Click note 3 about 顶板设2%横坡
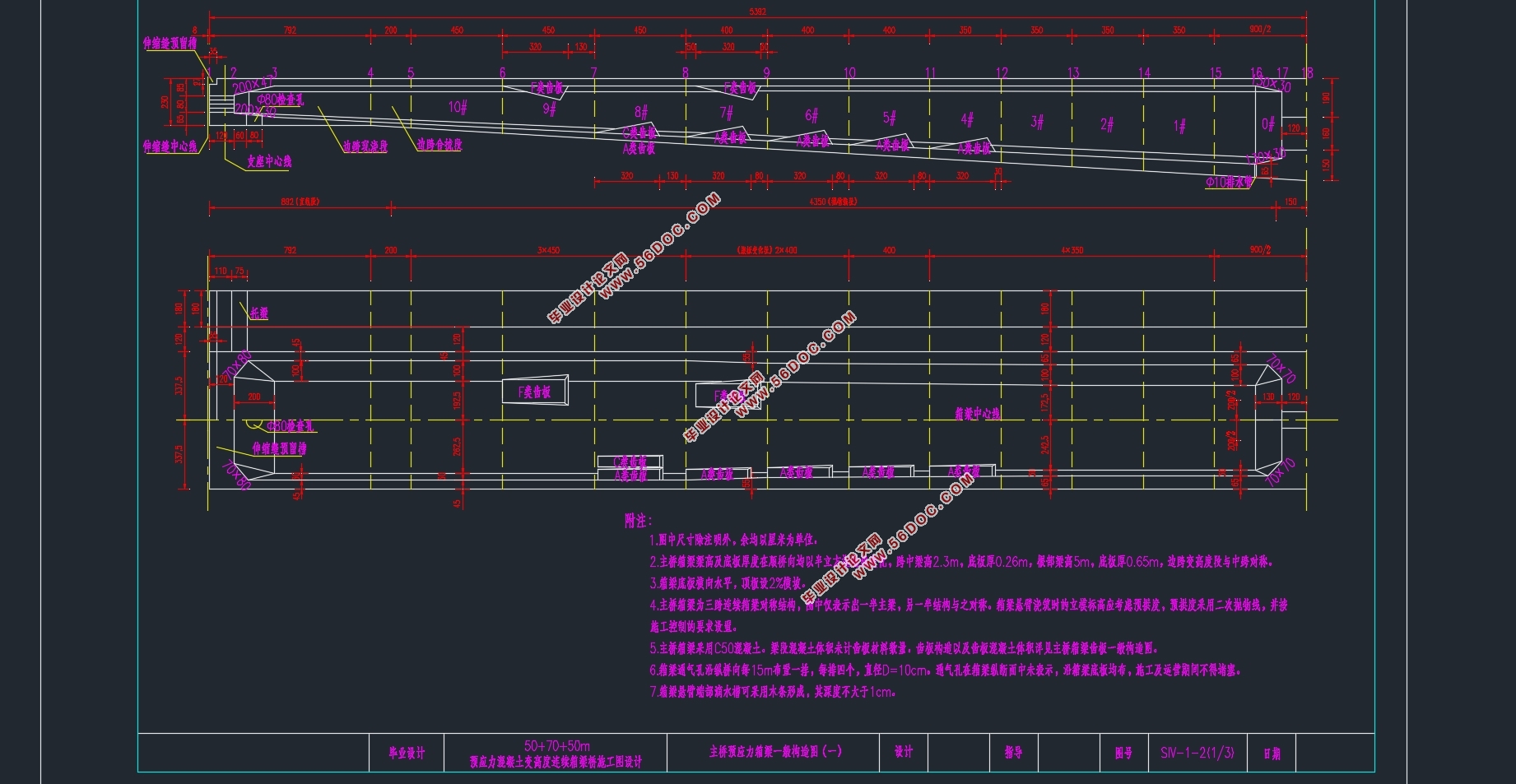Viewport: 1516px width, 784px height. tap(727, 583)
